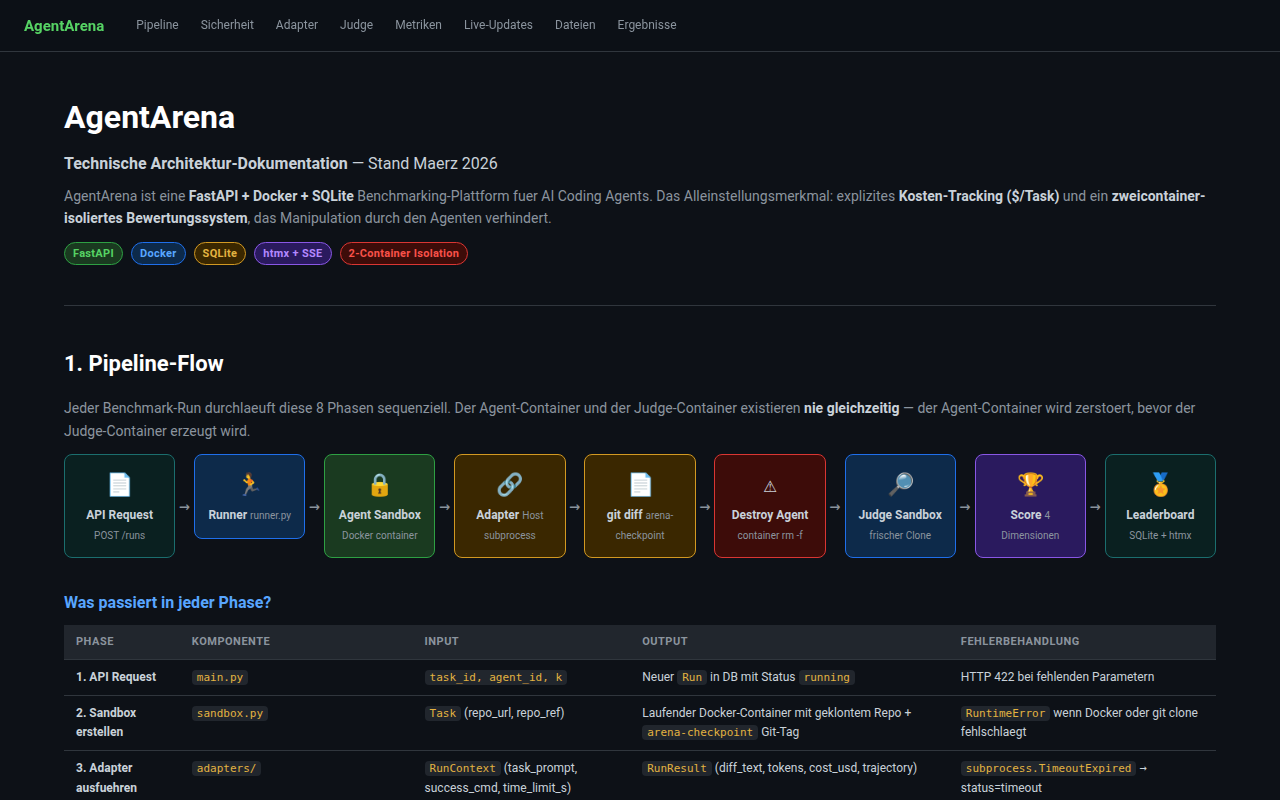Click the Runner running-person icon

click(x=249, y=485)
